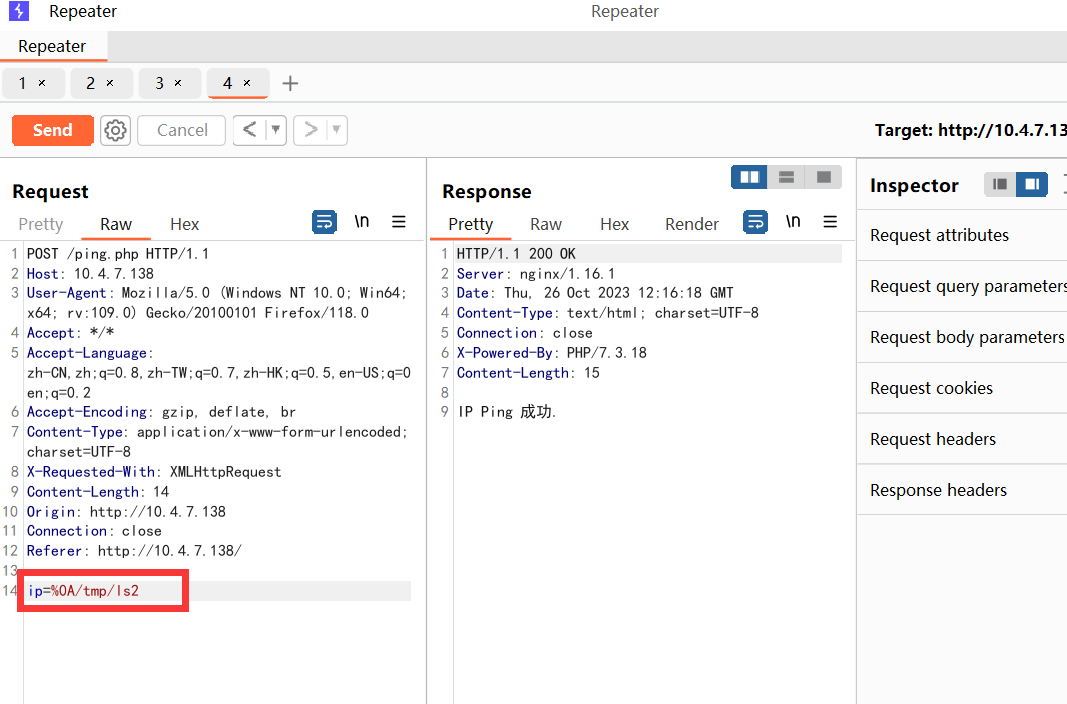Open history dropdown next to back arrow
Screen dimensions: 1067x704
pos(276,129)
